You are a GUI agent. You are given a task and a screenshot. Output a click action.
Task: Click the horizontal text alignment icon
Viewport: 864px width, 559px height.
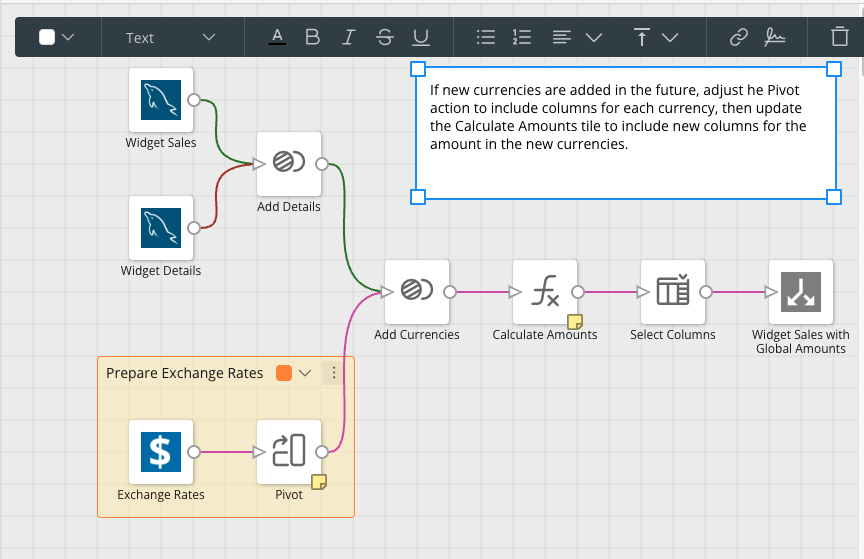(561, 37)
